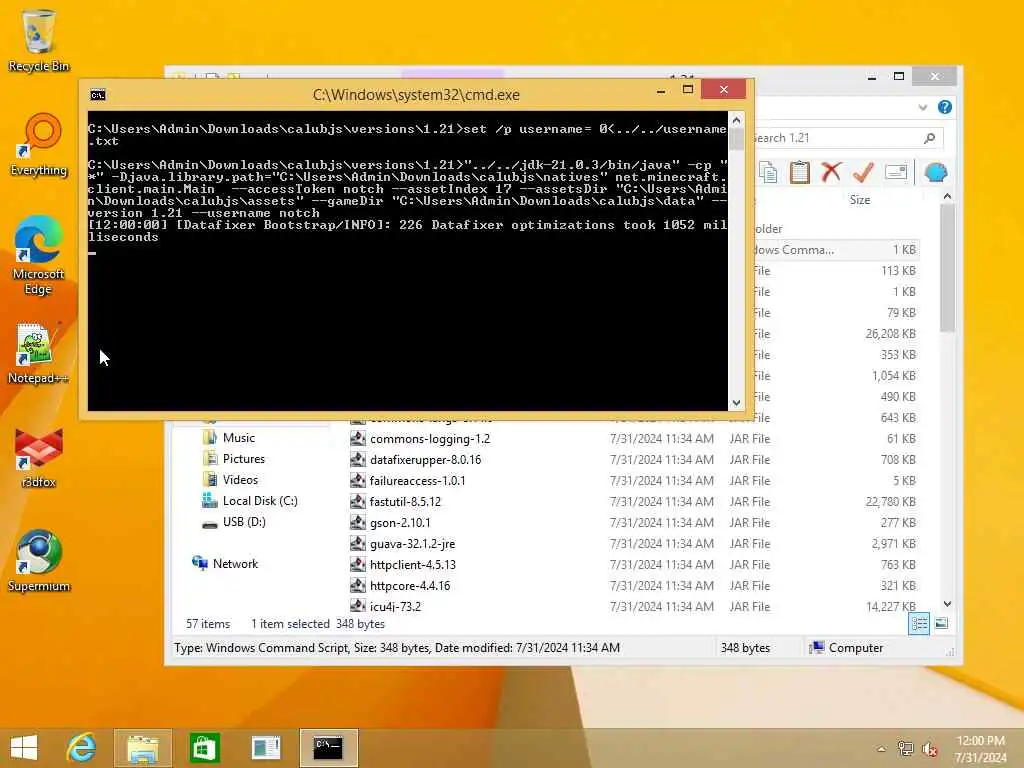Select the datafixerupper-8.0.16 JAR file
Image resolution: width=1024 pixels, height=768 pixels.
[425, 460]
